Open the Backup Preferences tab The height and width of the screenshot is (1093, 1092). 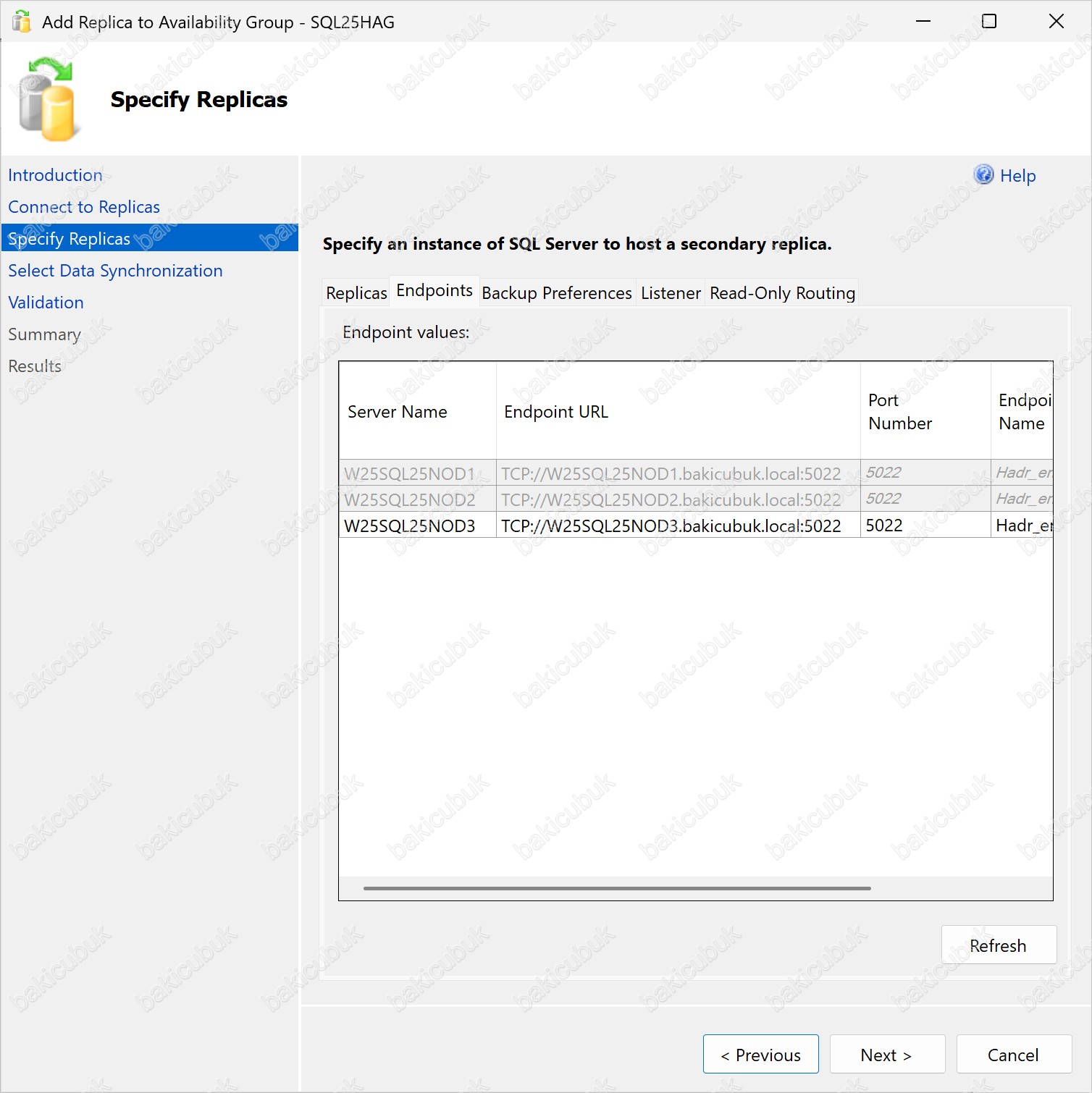[556, 293]
